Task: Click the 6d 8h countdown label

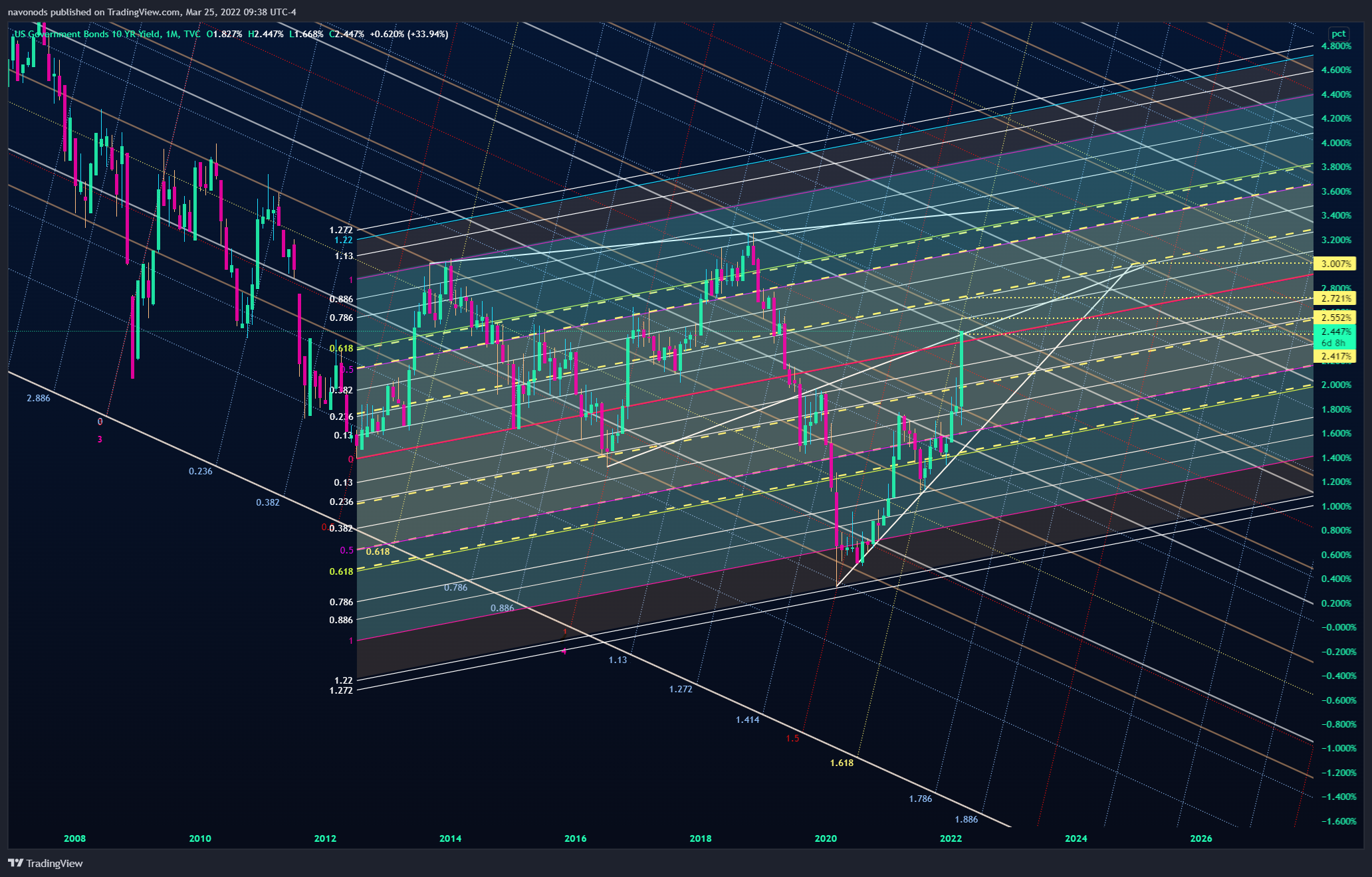Action: pos(1333,343)
